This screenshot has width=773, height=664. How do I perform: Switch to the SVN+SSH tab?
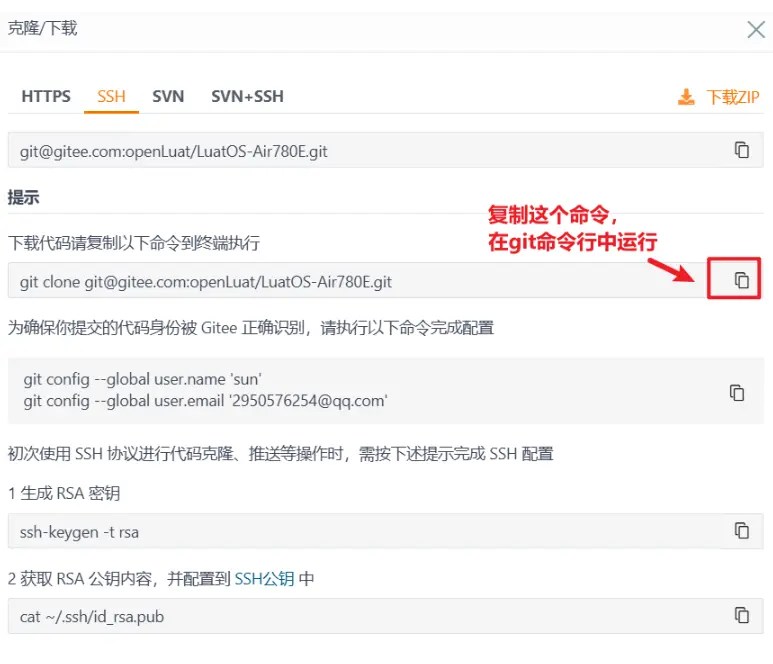pyautogui.click(x=247, y=96)
